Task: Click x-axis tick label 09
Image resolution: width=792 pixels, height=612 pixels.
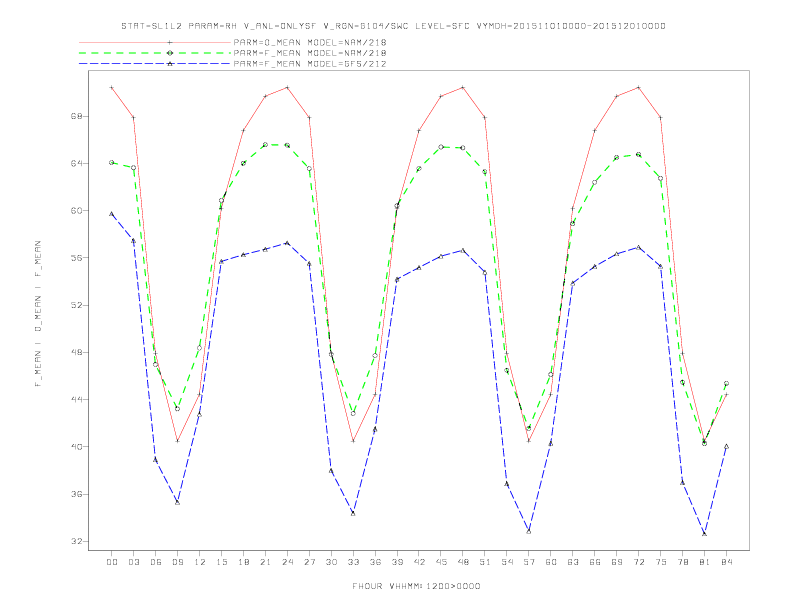Action: click(x=177, y=562)
